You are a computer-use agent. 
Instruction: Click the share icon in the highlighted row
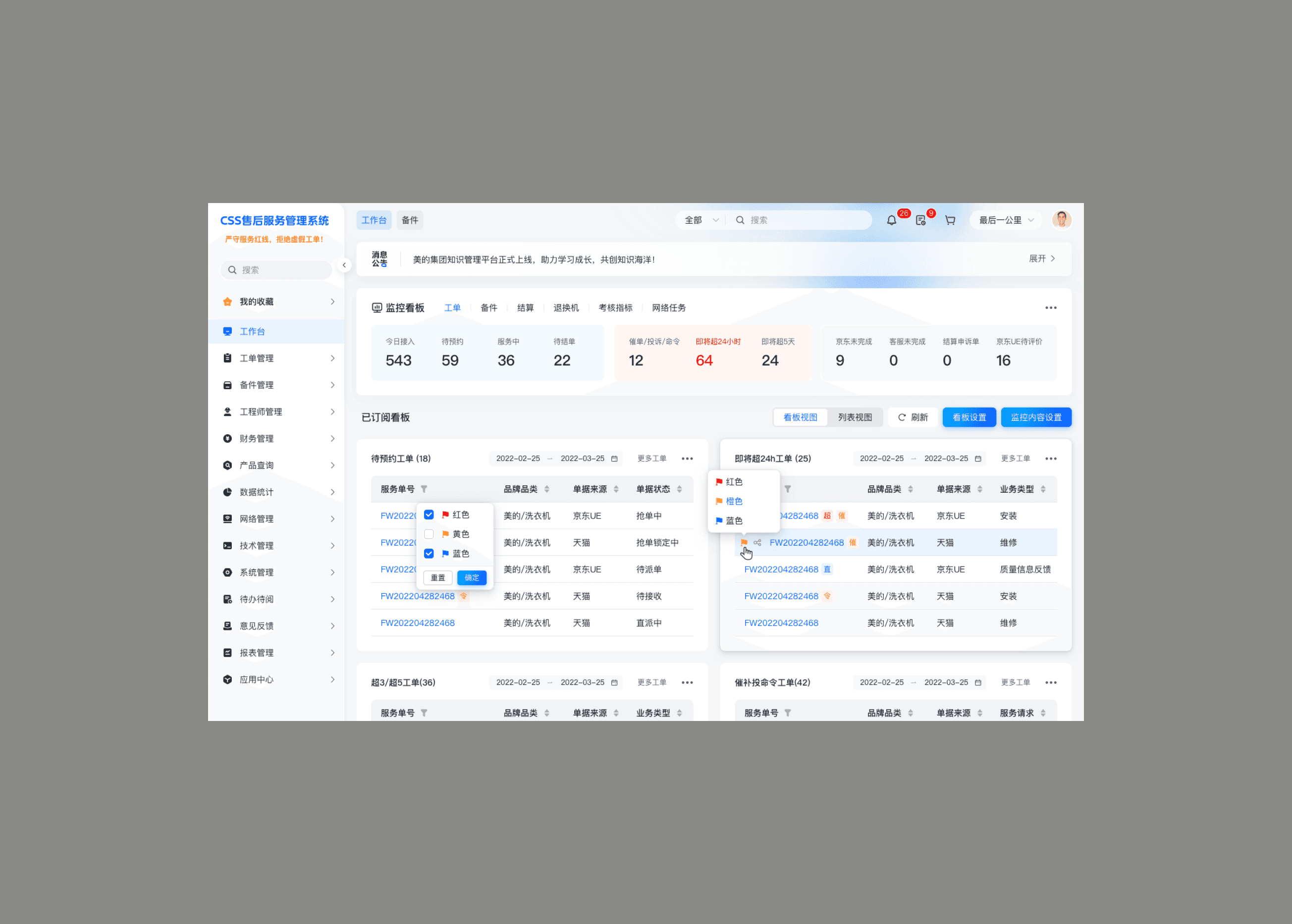[x=757, y=543]
